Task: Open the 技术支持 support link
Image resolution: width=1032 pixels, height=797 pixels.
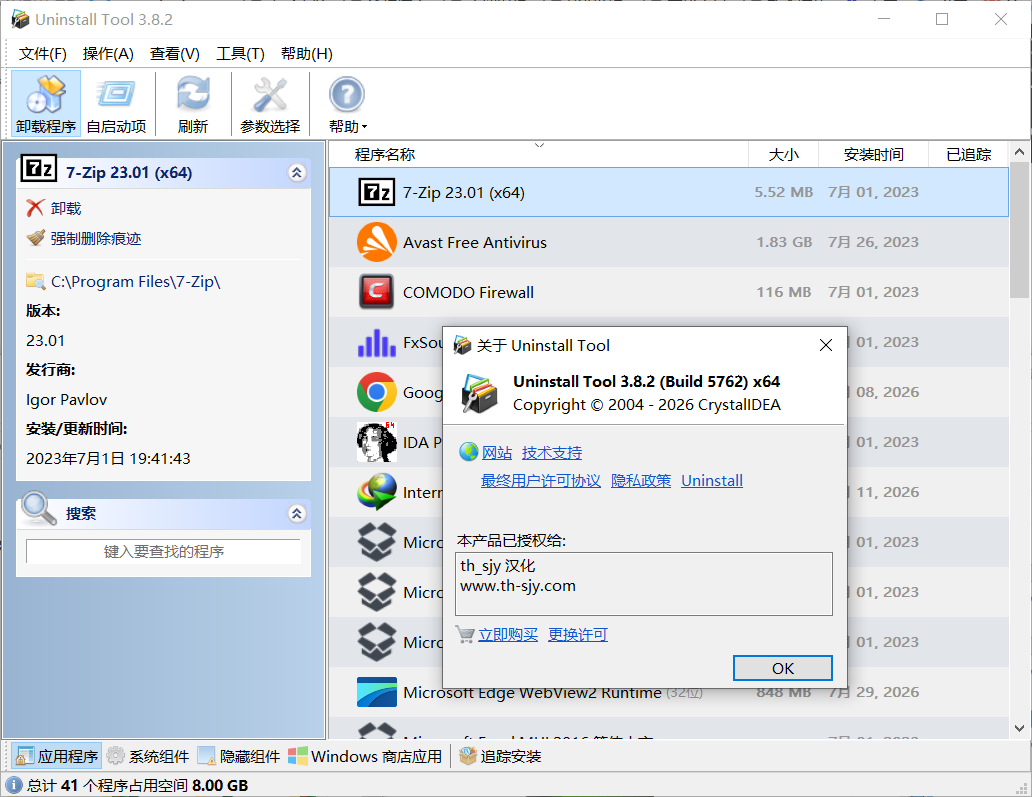Action: click(x=552, y=453)
